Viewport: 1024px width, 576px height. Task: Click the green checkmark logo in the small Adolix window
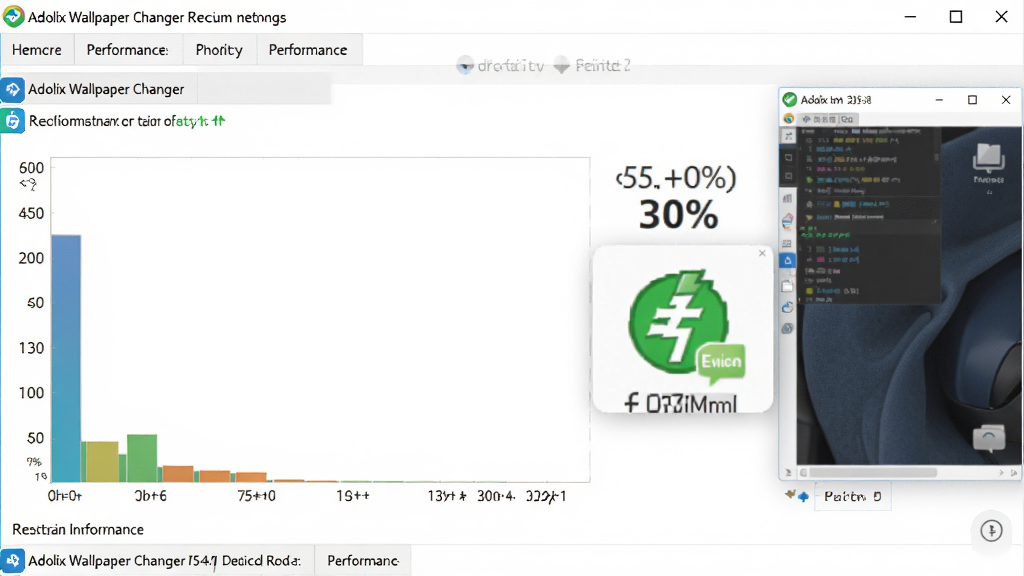point(790,99)
